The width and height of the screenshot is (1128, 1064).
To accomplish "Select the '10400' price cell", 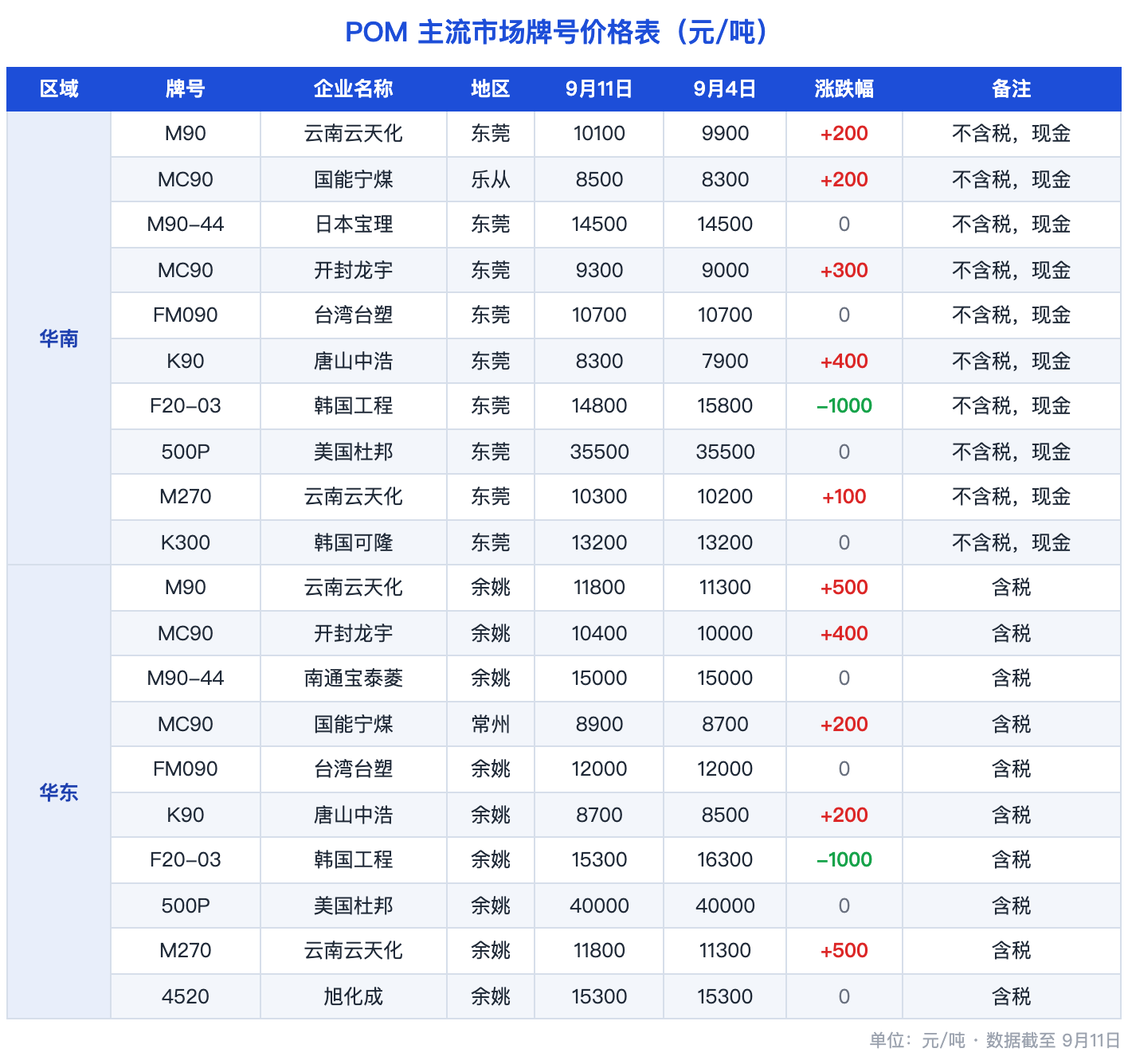I will tap(599, 633).
